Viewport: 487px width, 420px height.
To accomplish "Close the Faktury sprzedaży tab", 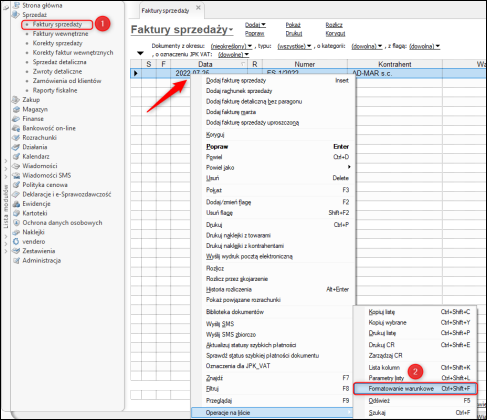I will [198, 8].
